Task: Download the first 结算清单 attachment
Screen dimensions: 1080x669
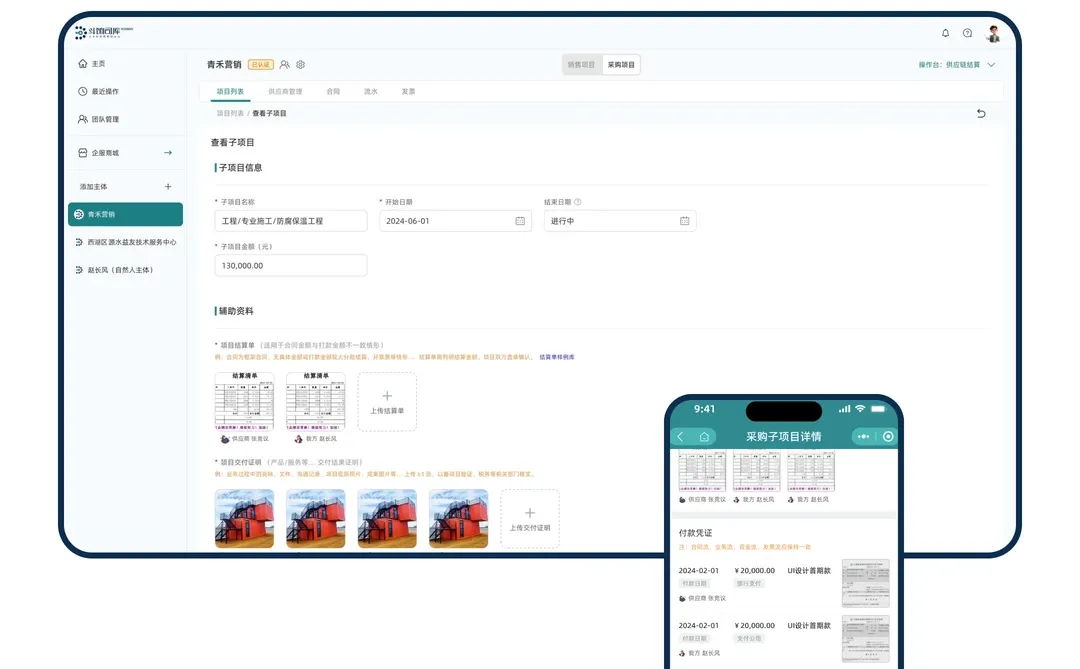Action: [243, 400]
